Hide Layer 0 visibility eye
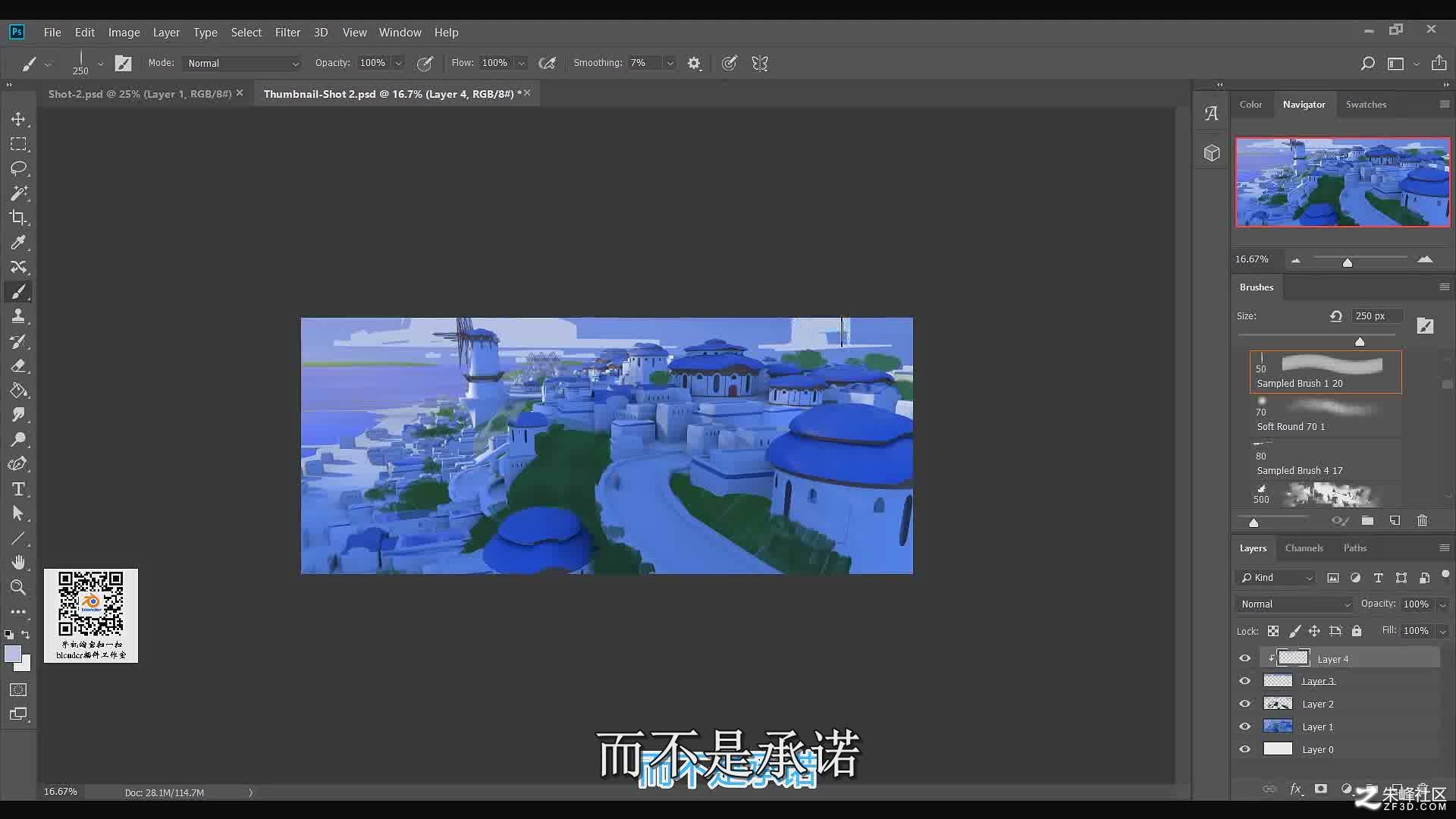 (1244, 749)
